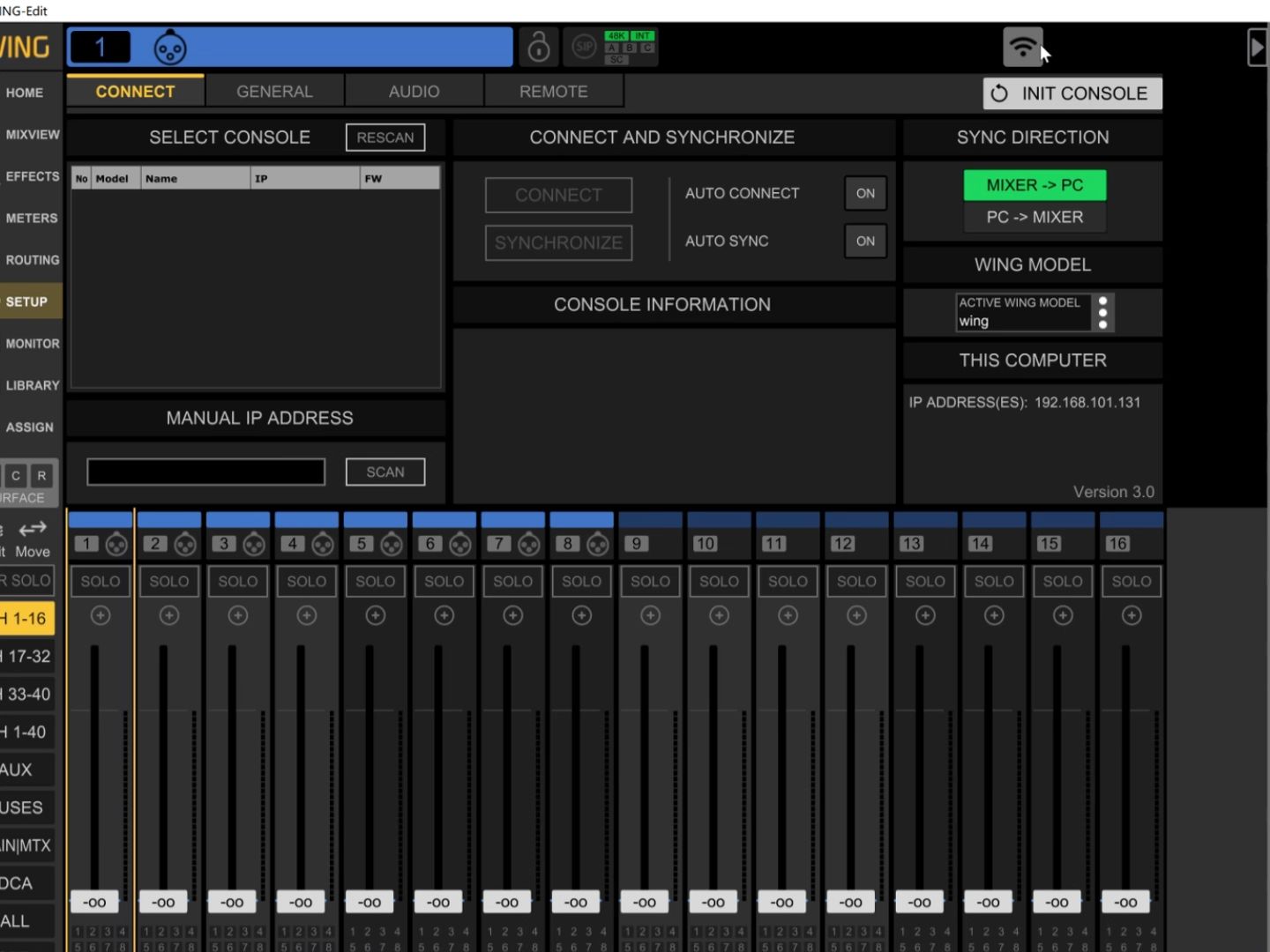Click XLR input icon on channel 7 strip
The width and height of the screenshot is (1270, 952).
(x=529, y=545)
